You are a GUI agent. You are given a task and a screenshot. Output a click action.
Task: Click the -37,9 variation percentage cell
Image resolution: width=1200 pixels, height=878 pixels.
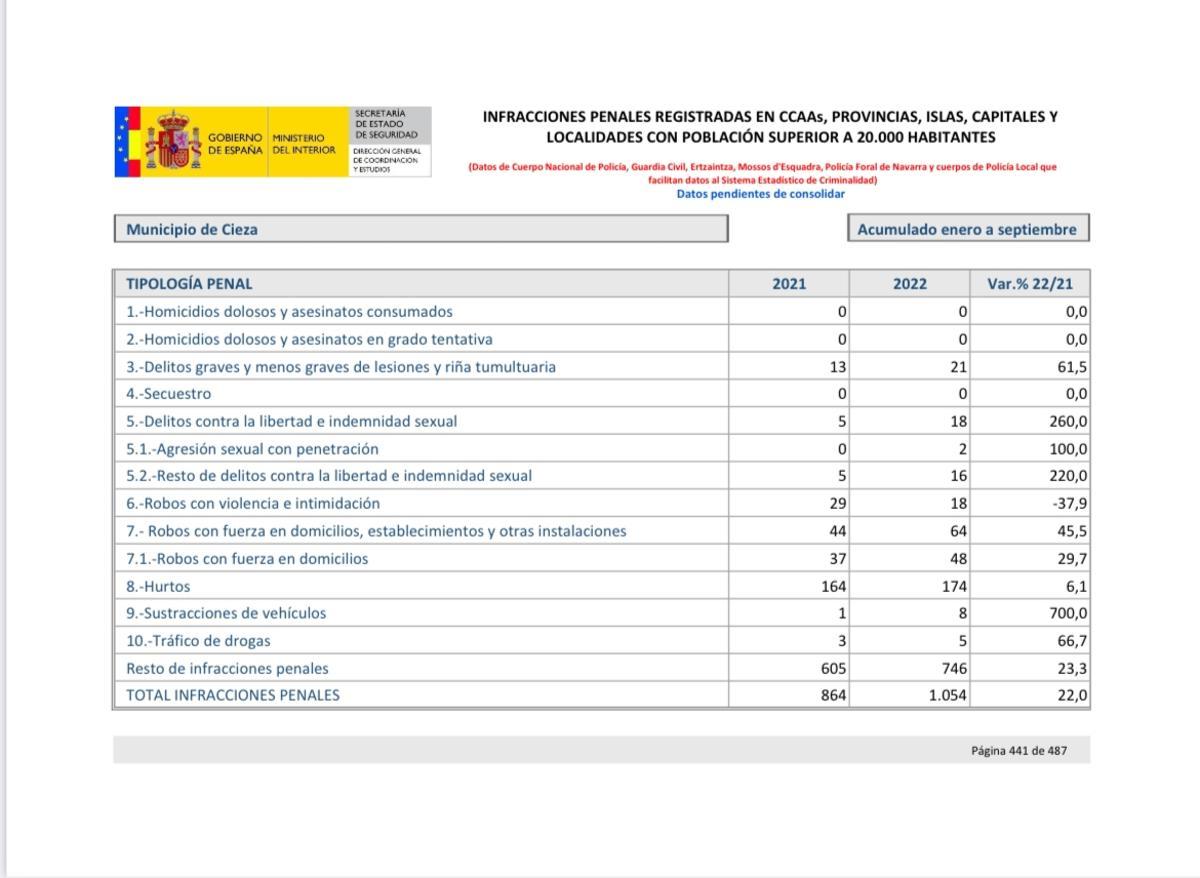click(x=1069, y=504)
